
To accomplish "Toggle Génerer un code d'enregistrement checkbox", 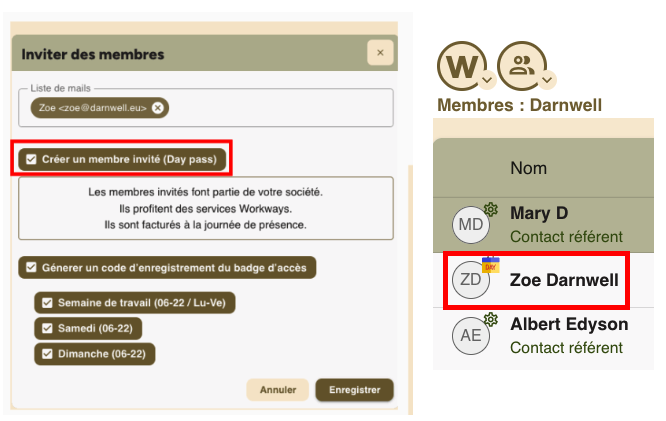I will point(32,267).
